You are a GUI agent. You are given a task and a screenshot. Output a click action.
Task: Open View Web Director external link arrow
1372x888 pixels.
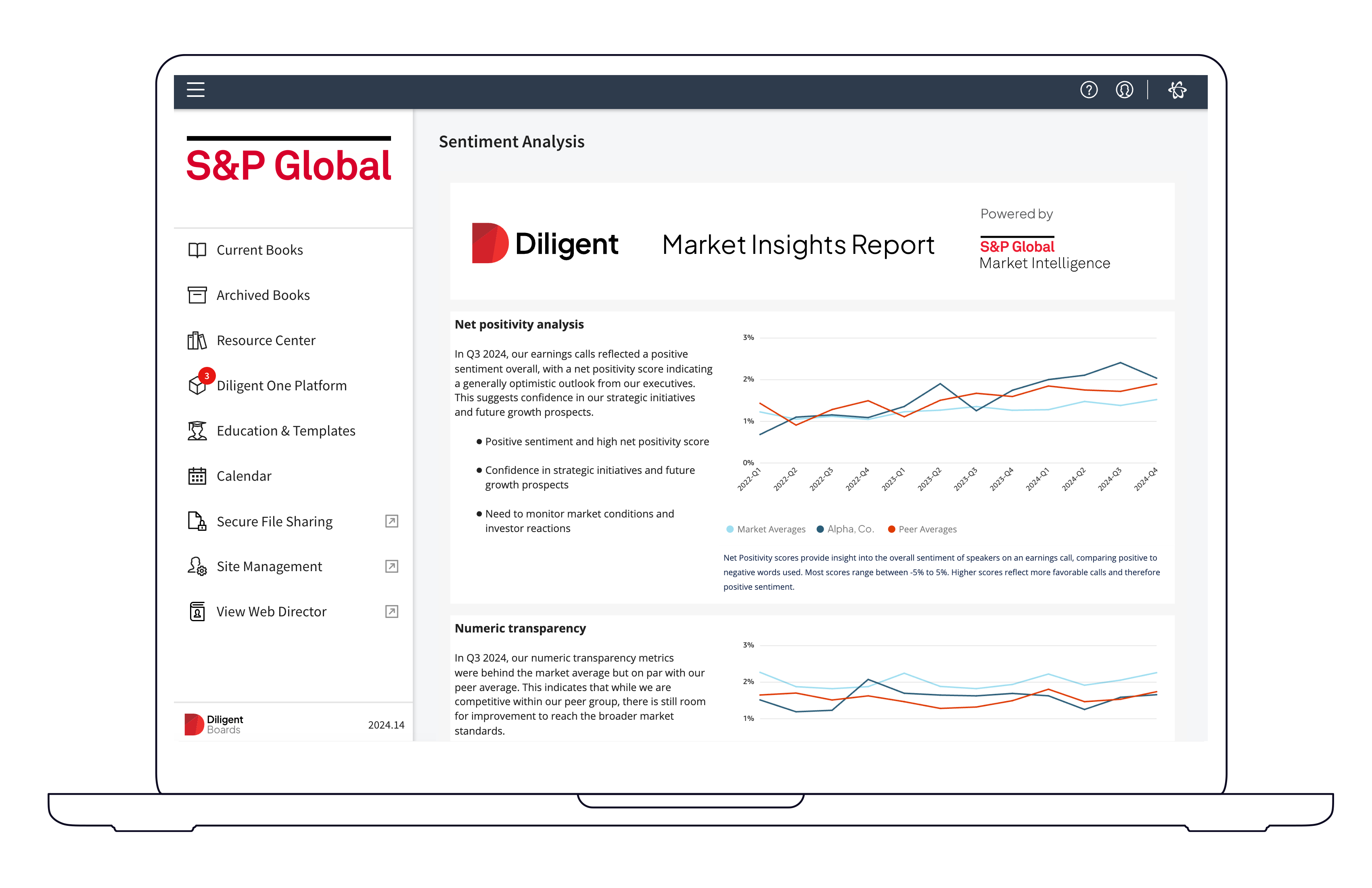pos(391,612)
